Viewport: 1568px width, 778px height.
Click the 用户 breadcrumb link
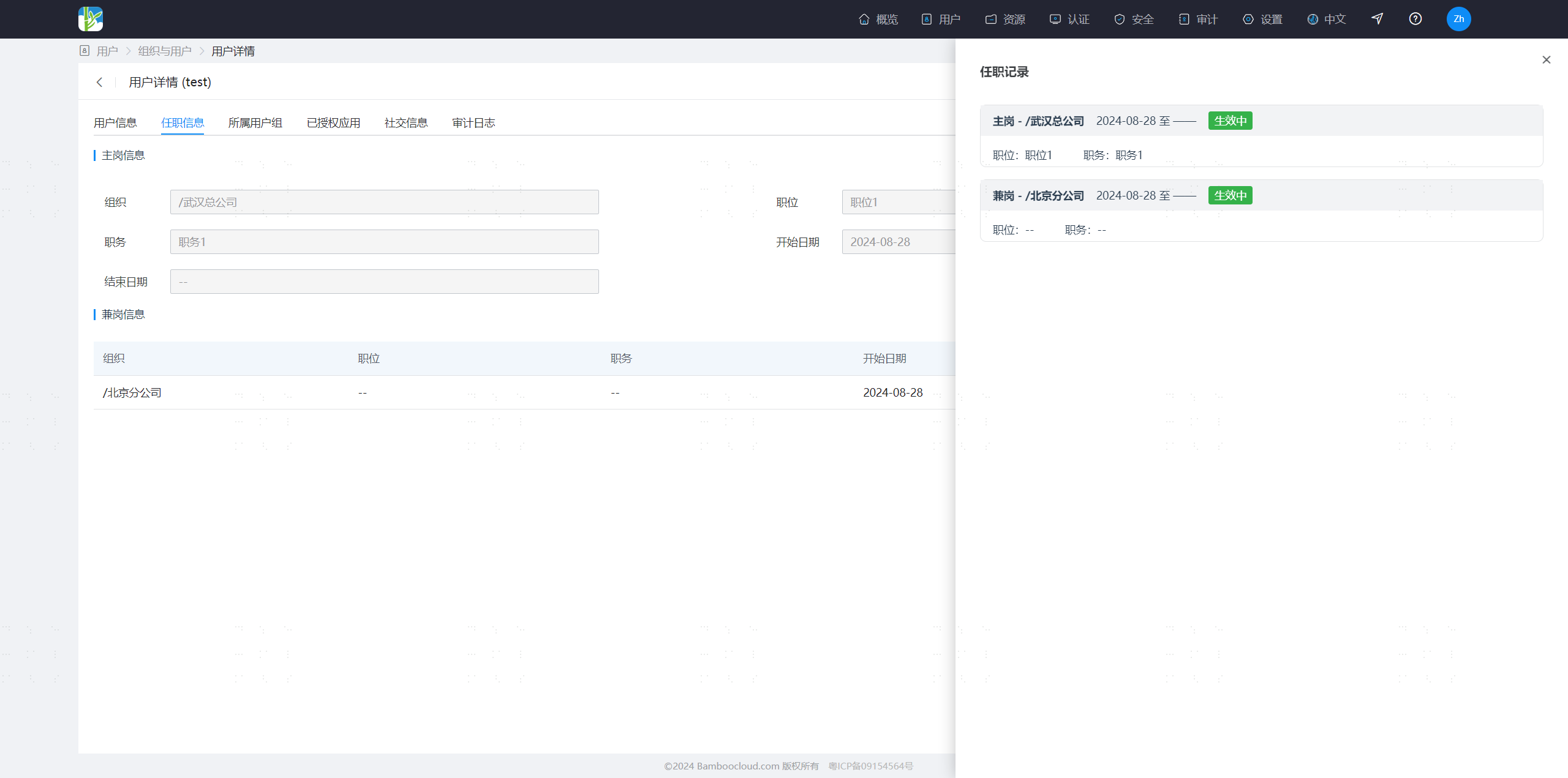point(107,51)
